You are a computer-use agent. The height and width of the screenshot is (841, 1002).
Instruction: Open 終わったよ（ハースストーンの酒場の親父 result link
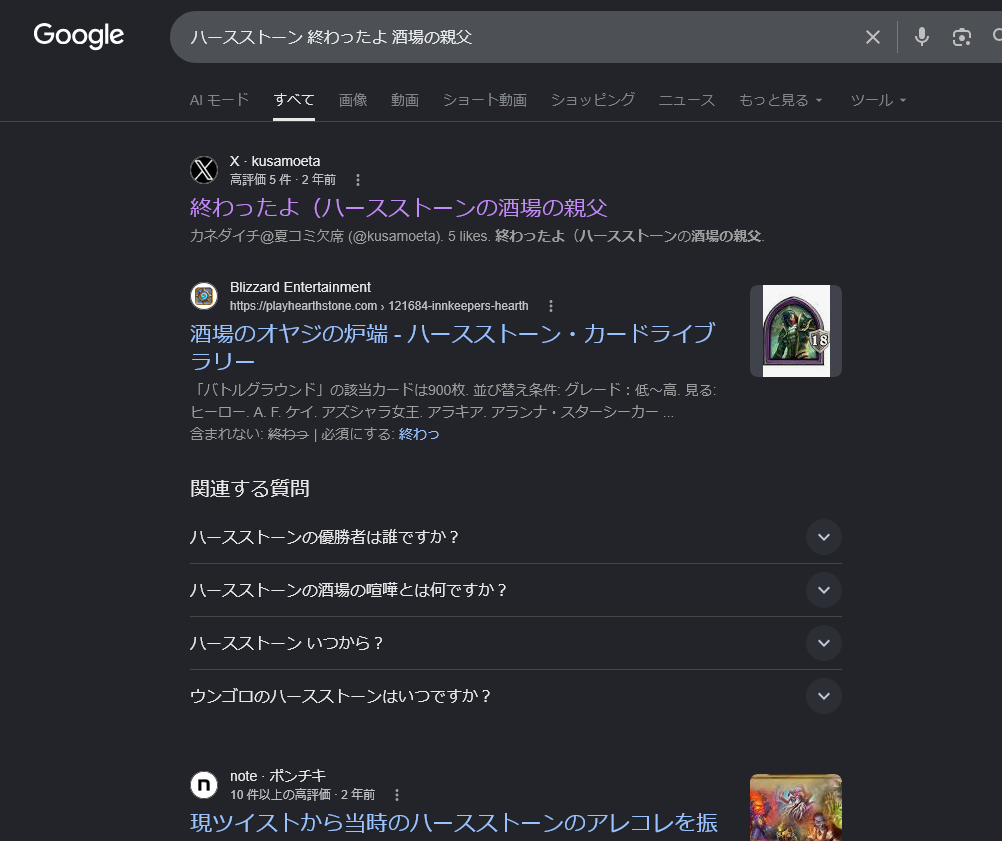click(399, 208)
